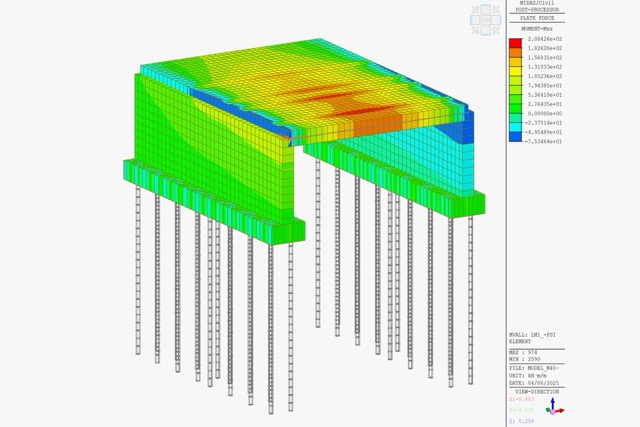Viewport: 640px width, 427px height.
Task: Click the legend value -4.95489e+01
Action: click(543, 132)
